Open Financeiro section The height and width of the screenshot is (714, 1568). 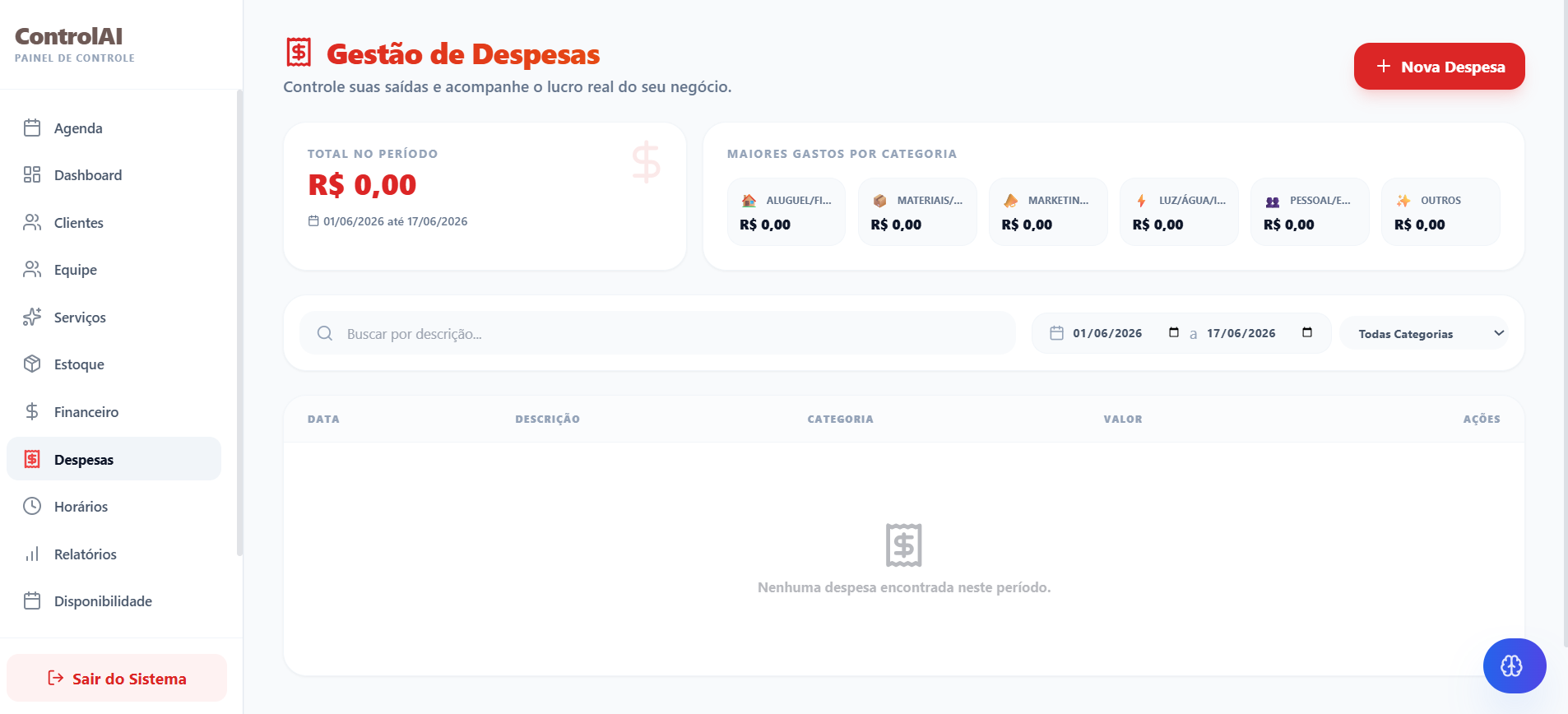pyautogui.click(x=114, y=411)
